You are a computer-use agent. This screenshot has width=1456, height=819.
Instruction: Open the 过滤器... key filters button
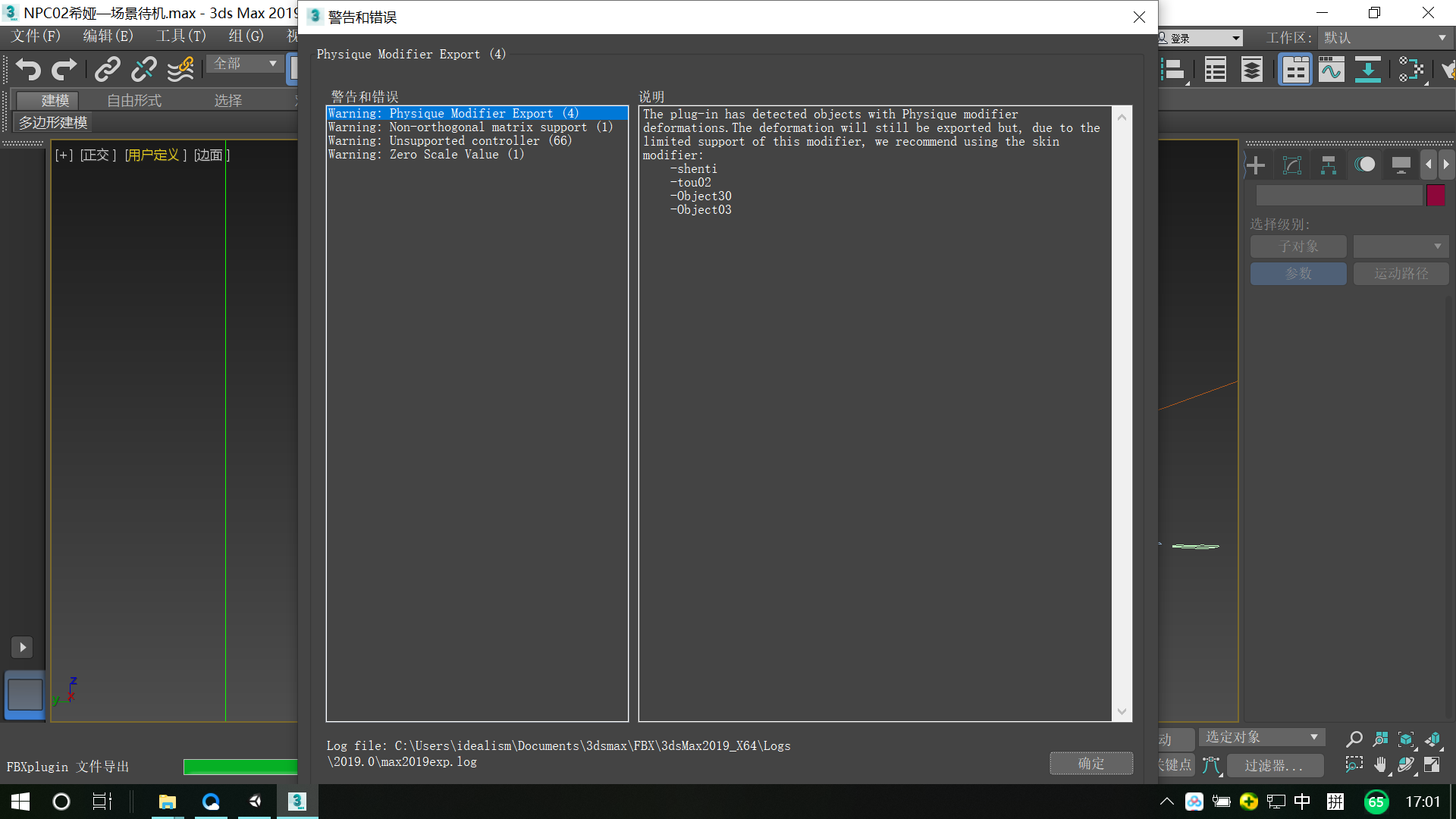1274,766
